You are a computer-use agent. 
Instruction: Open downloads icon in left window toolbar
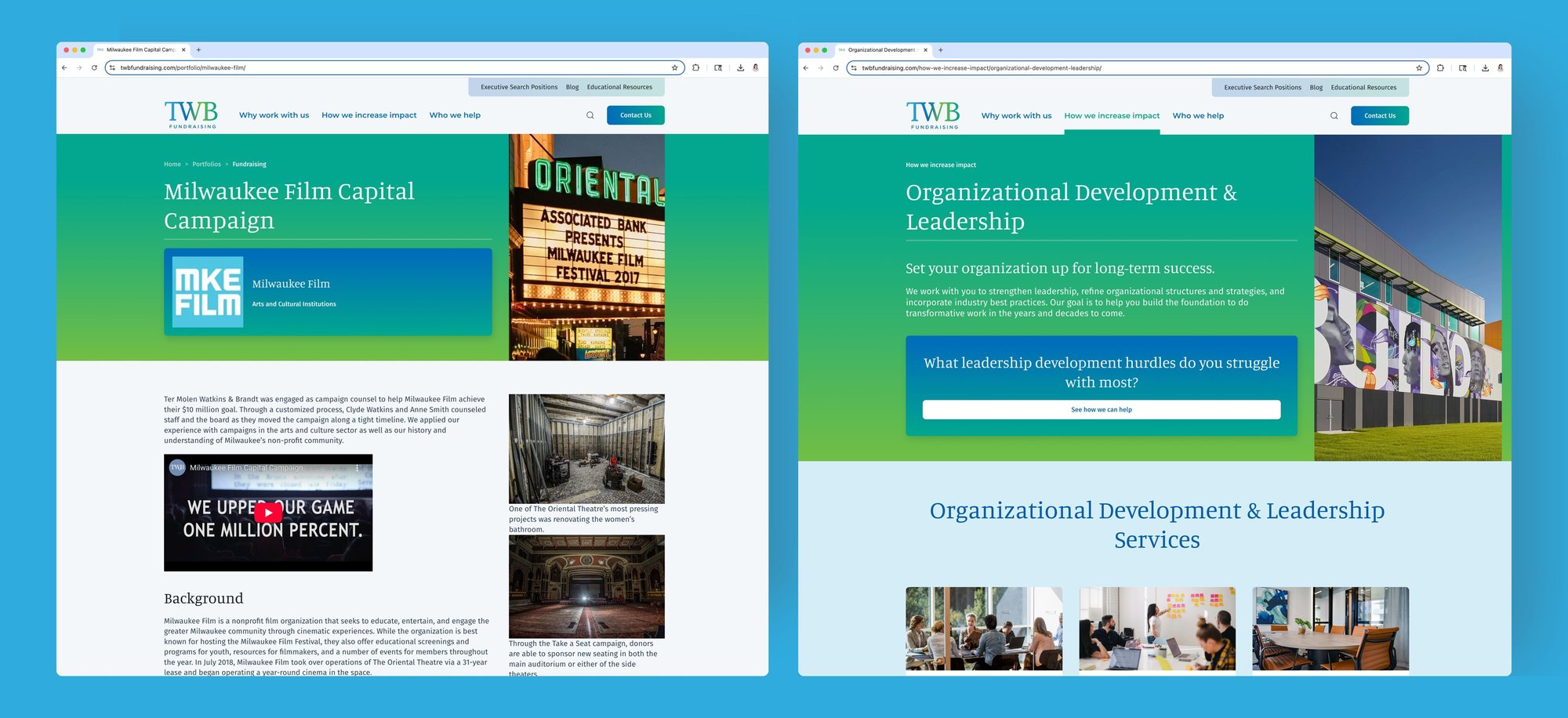(x=740, y=67)
